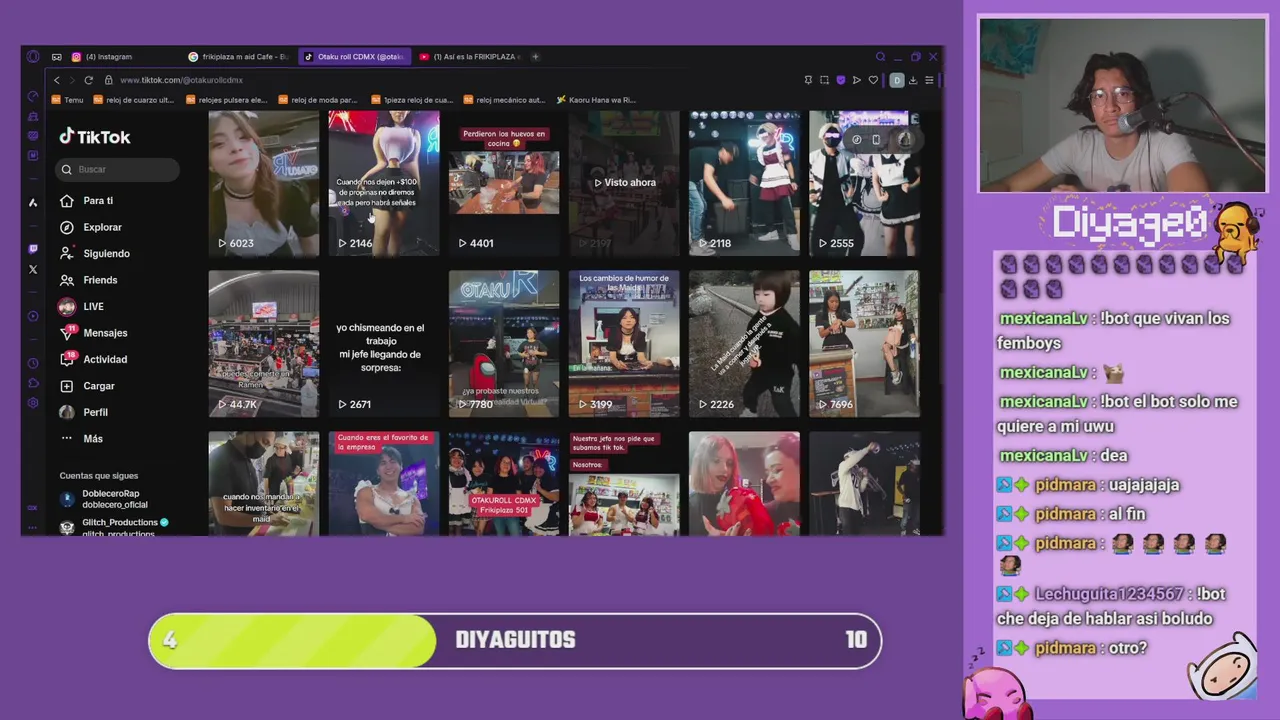Open video with 2118 views
Viewport: 1280px width, 720px height.
[x=744, y=183]
